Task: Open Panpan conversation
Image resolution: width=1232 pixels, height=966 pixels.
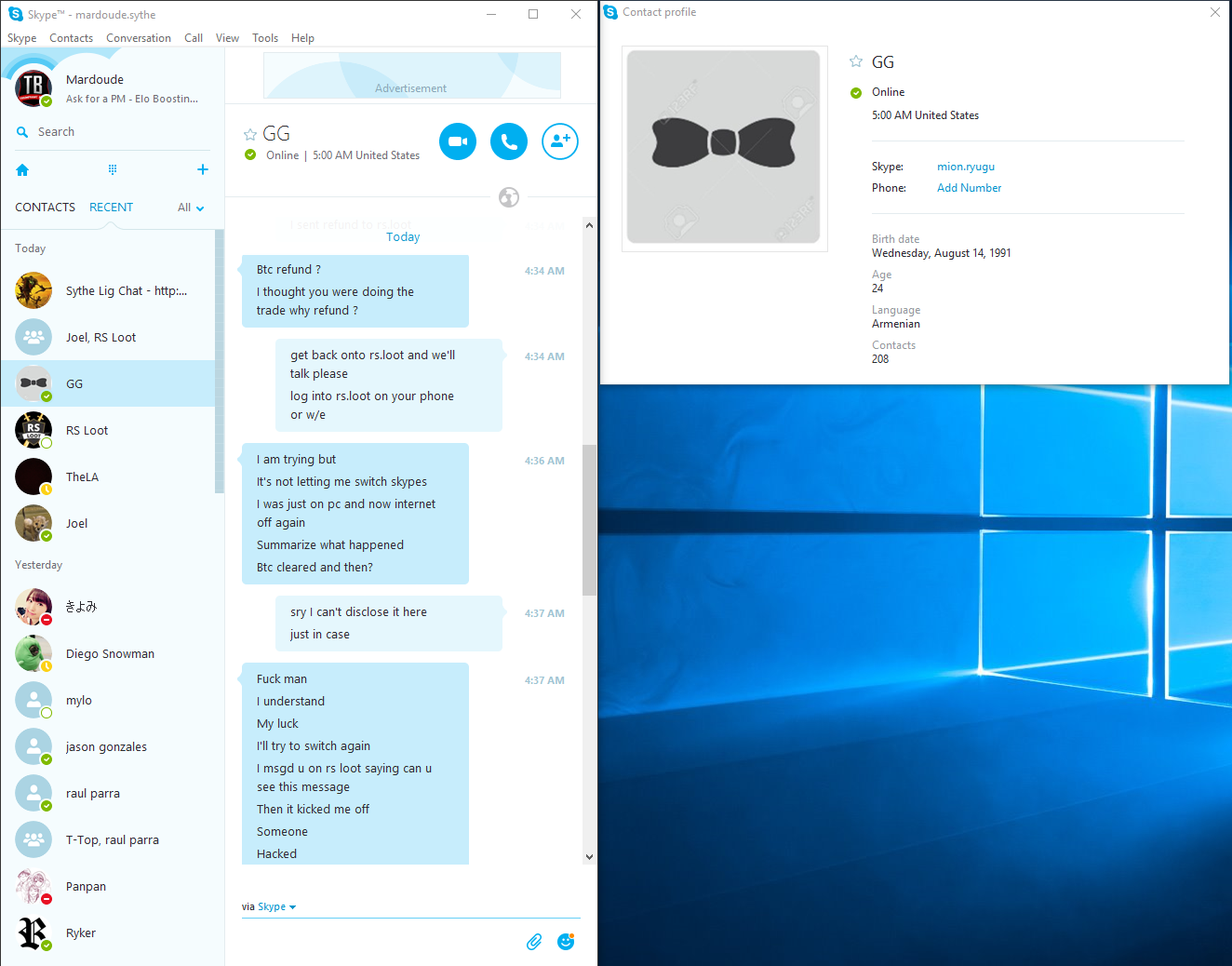Action: click(108, 886)
